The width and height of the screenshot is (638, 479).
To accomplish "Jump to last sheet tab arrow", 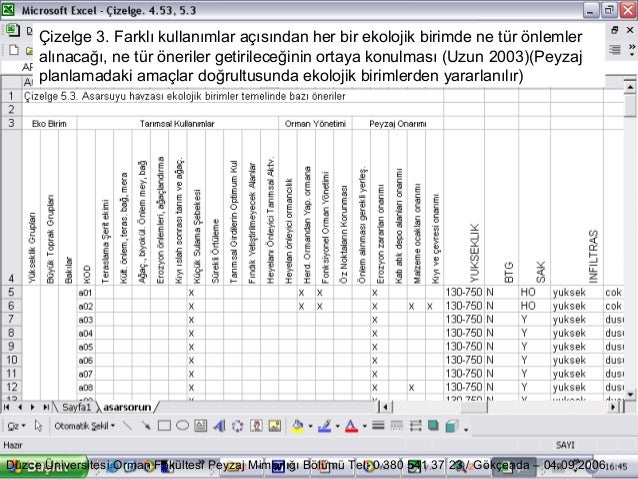I will [x=46, y=407].
